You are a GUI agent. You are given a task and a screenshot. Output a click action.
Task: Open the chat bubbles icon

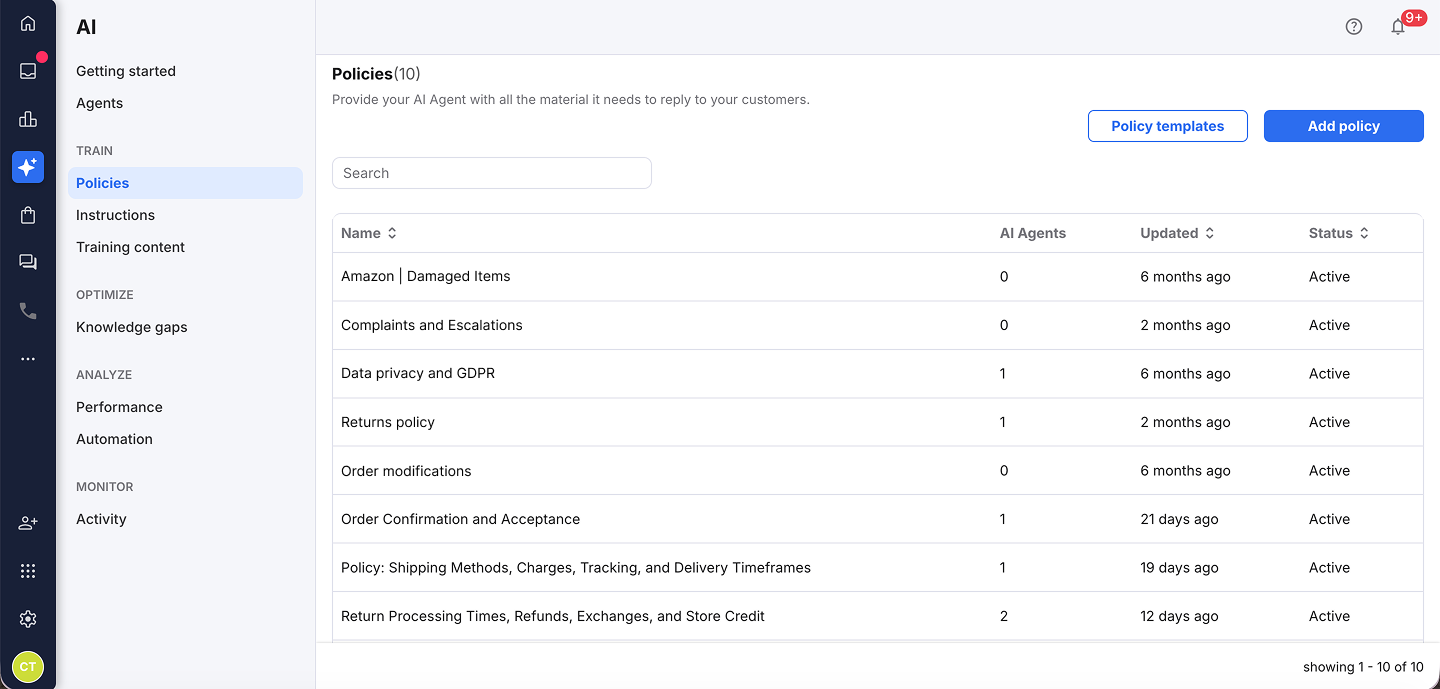28,263
